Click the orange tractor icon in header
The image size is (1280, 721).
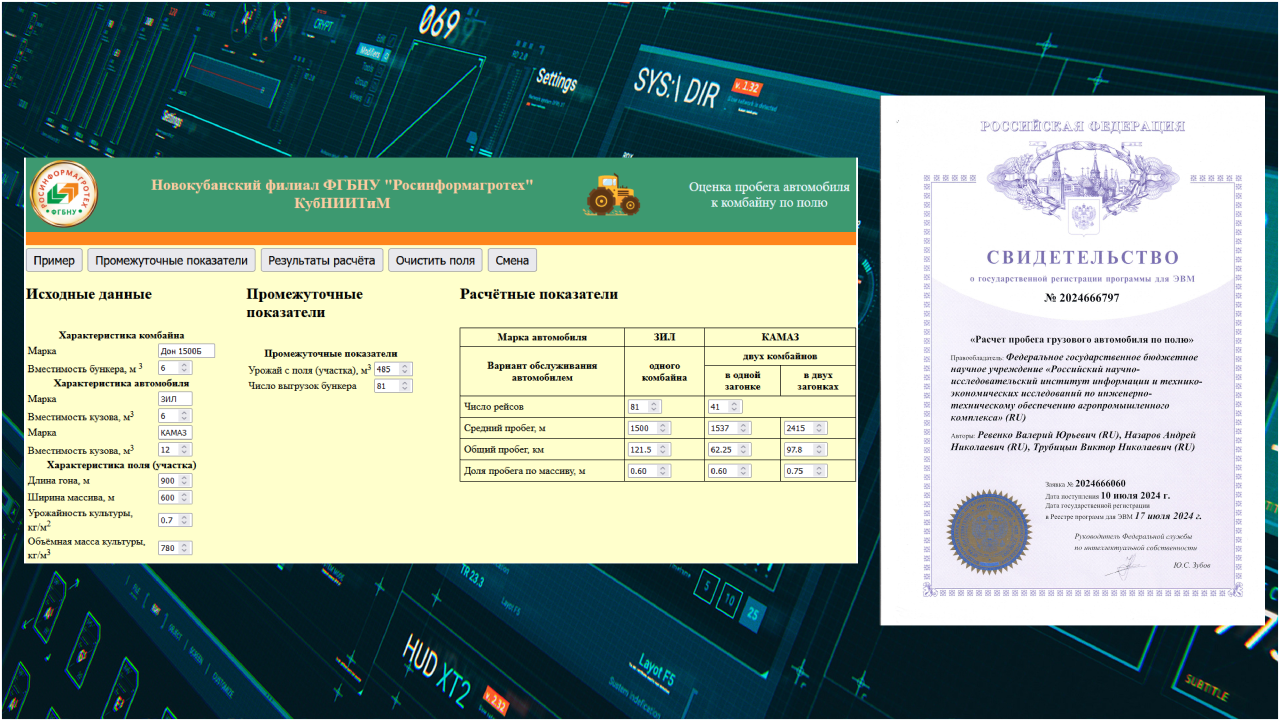pyautogui.click(x=612, y=195)
